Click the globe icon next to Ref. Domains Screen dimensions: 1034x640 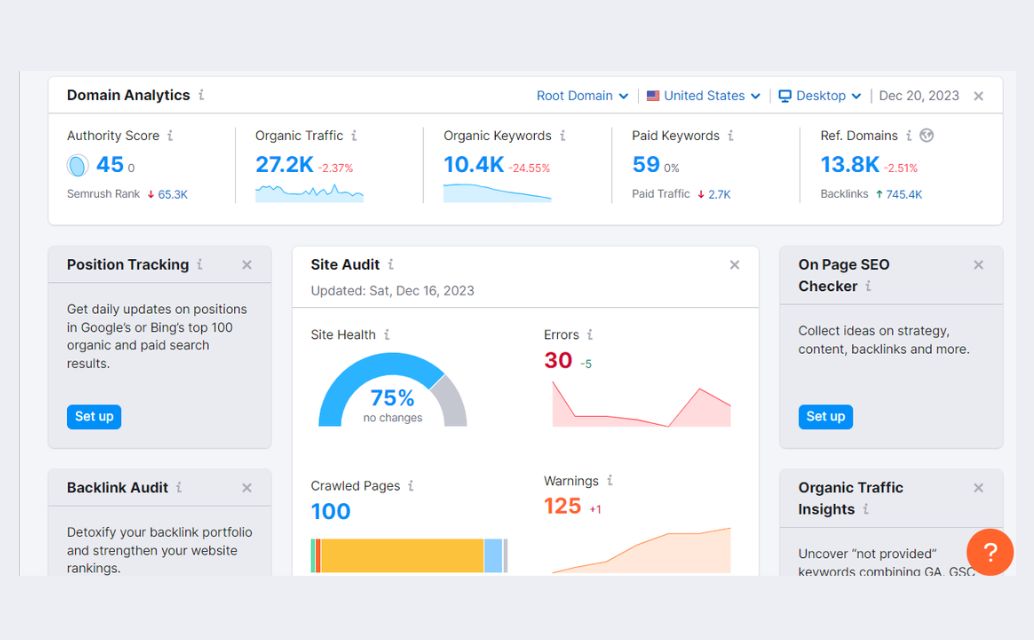coord(926,136)
